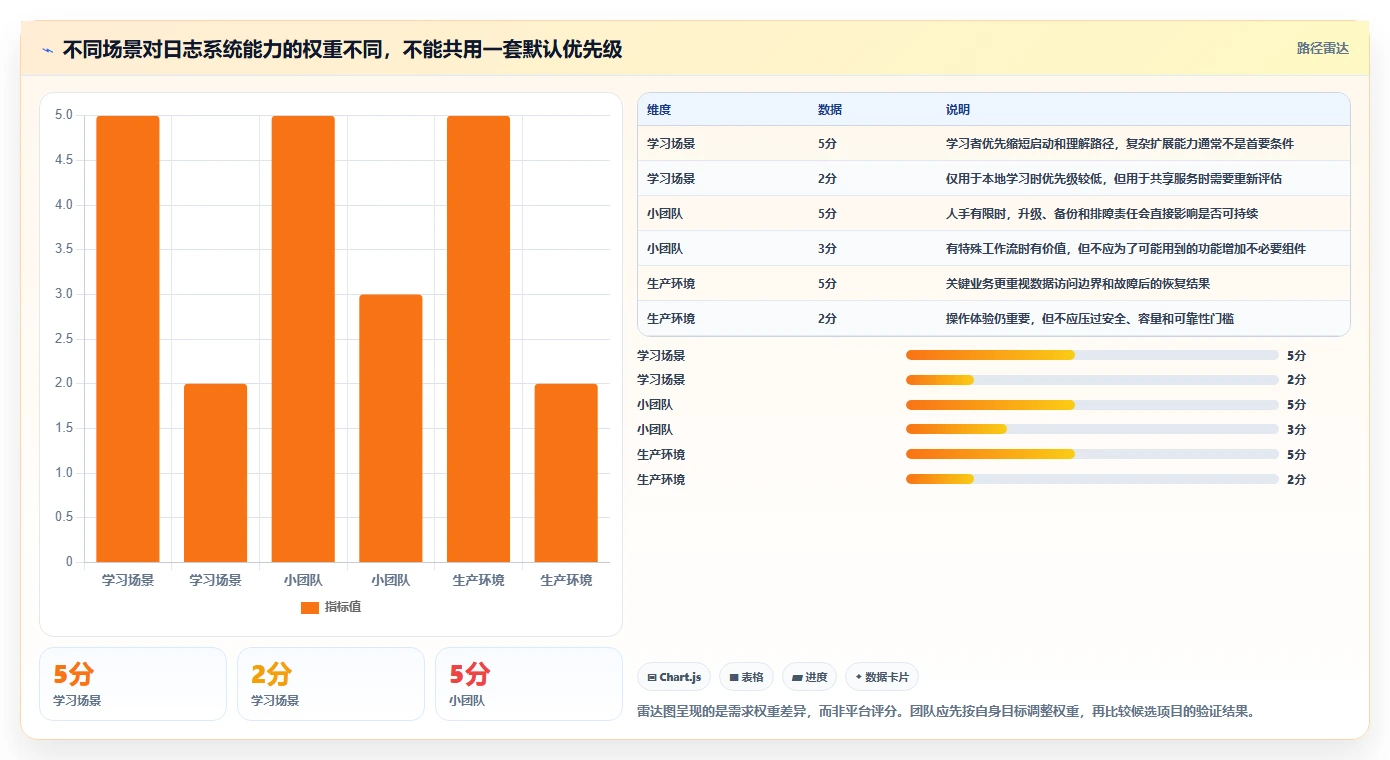Click the 维度 column header
1390x760 pixels.
659,109
